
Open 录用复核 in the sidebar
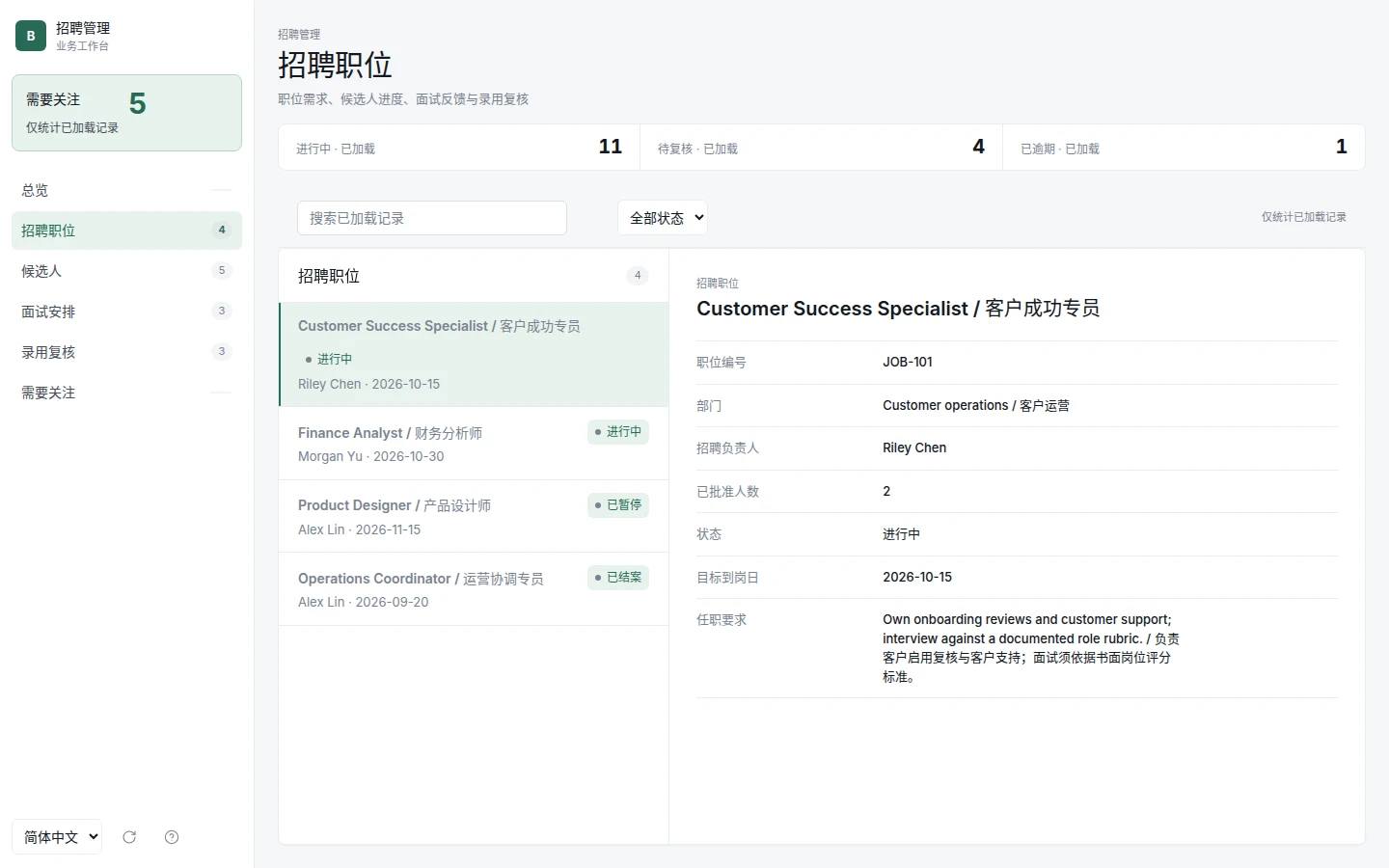(126, 352)
